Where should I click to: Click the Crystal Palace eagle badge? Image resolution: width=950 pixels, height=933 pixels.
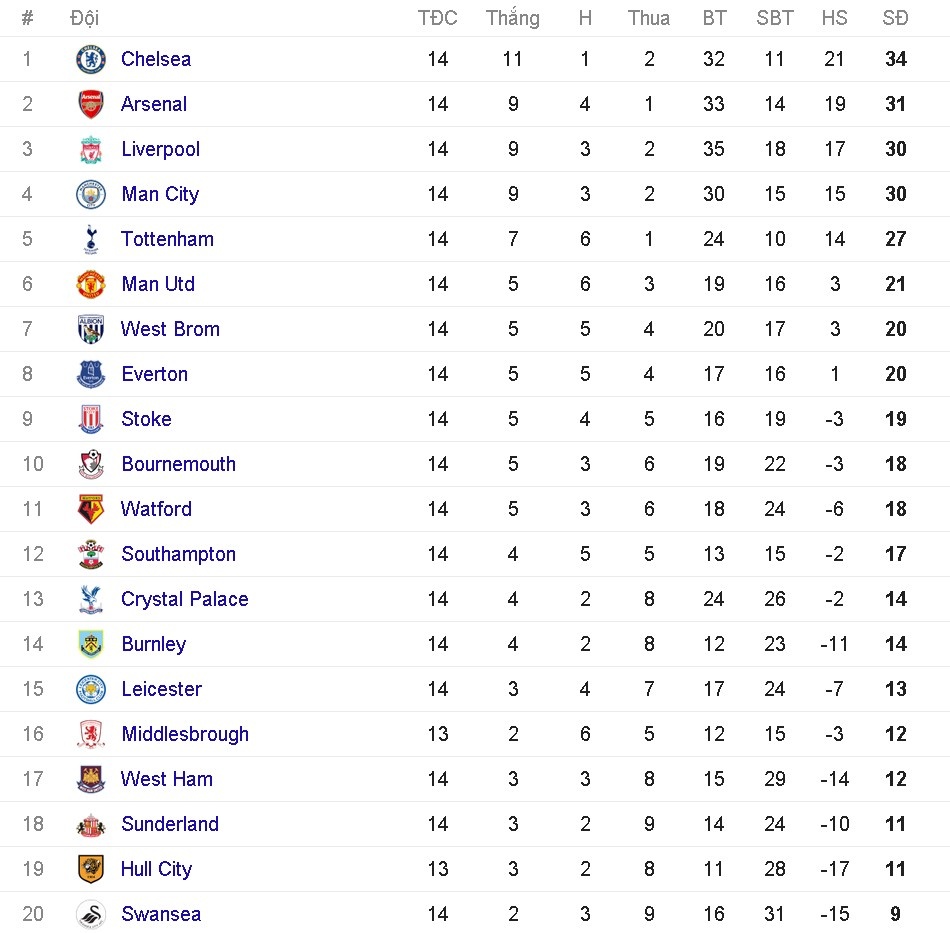(x=89, y=599)
